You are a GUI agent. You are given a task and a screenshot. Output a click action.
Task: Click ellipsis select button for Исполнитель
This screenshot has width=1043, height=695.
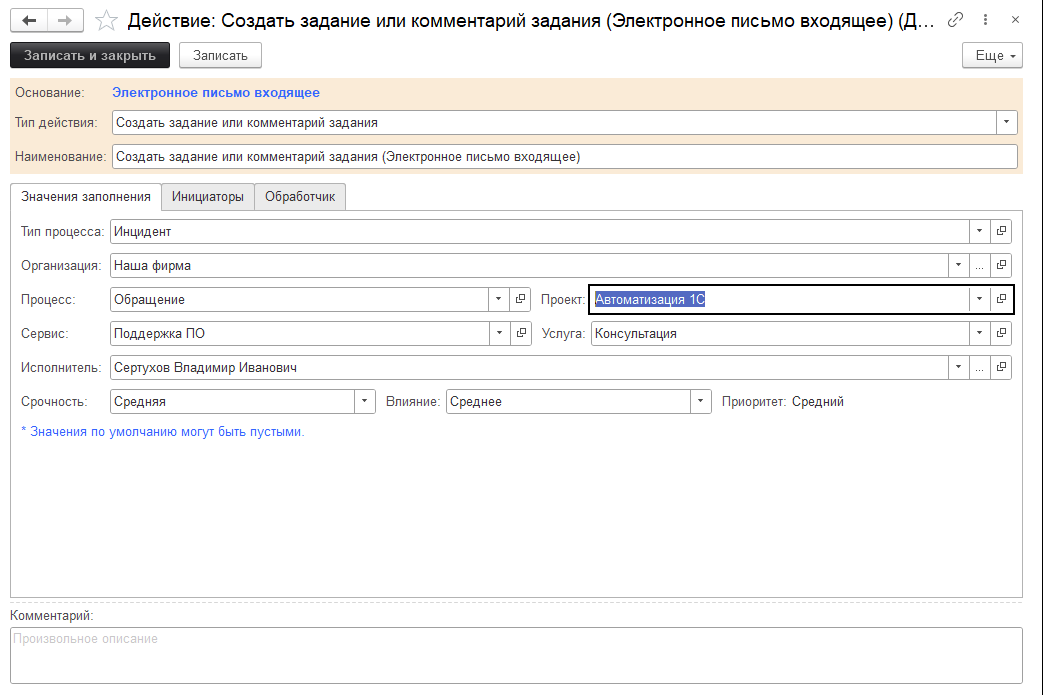click(x=979, y=368)
